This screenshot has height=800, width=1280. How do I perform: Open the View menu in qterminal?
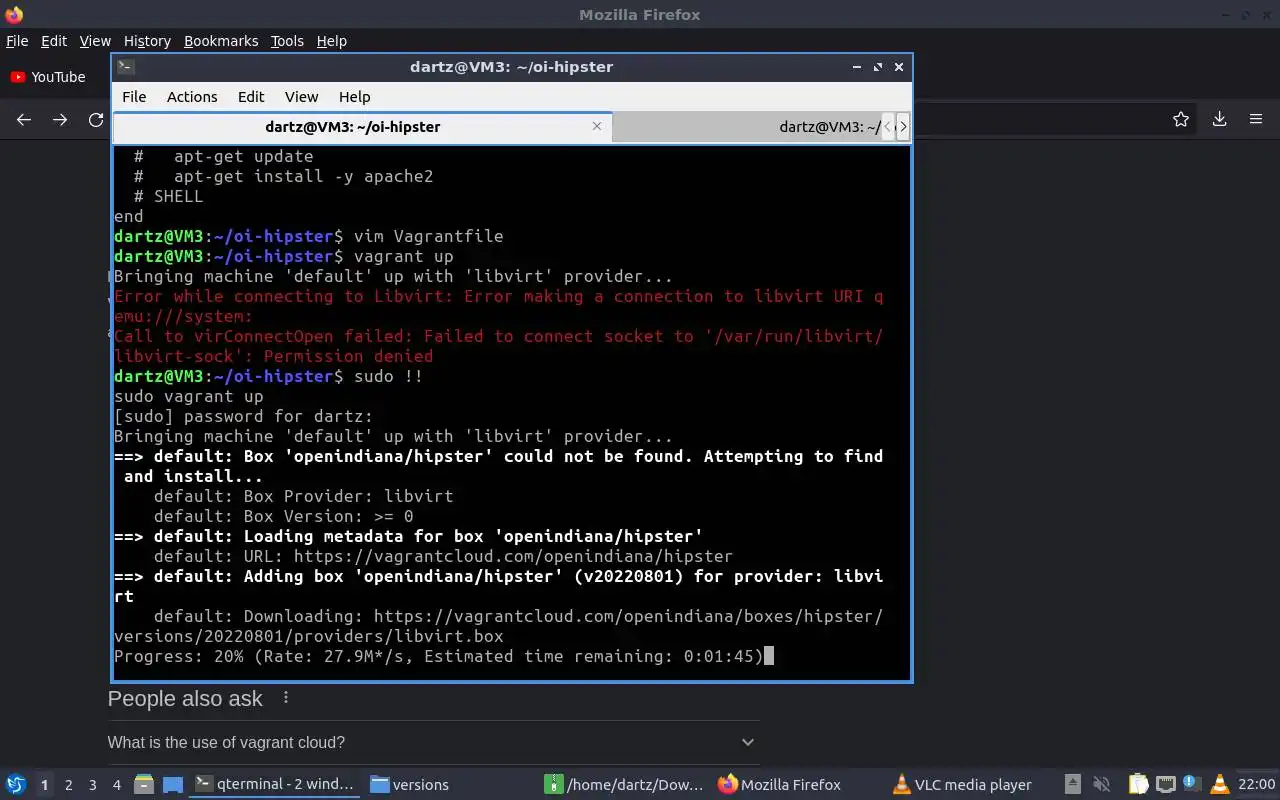tap(301, 97)
